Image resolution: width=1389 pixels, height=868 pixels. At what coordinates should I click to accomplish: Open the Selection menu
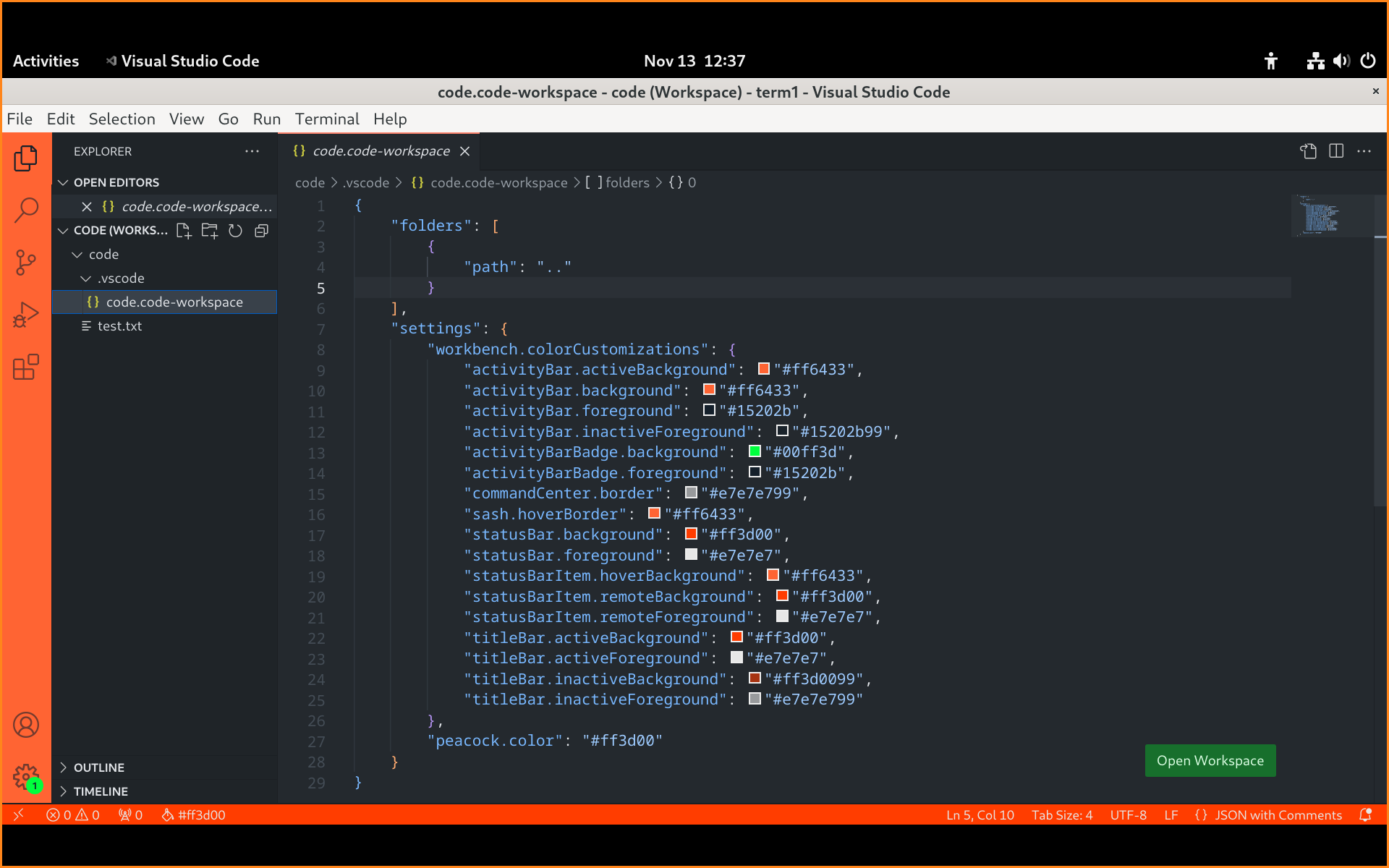pos(122,119)
